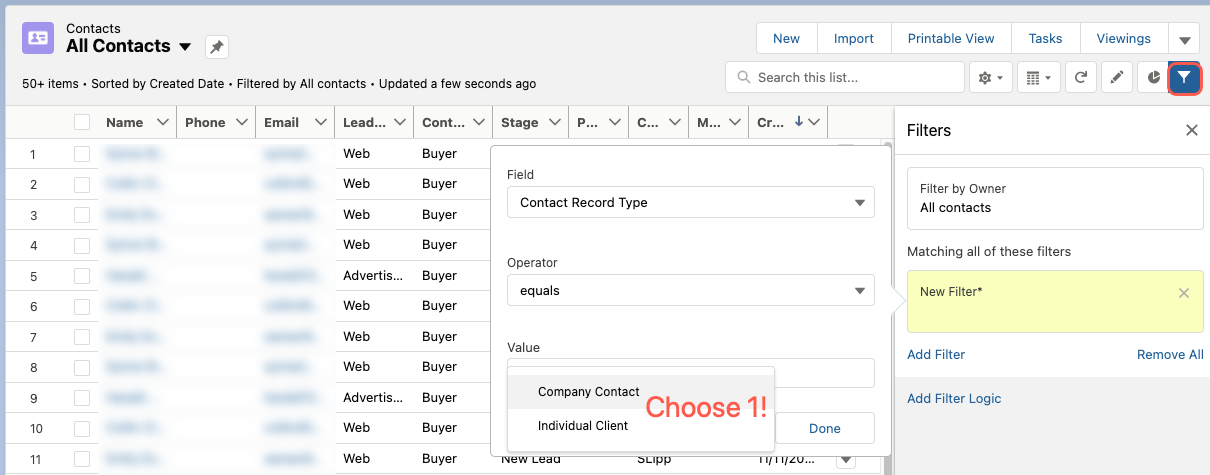
Task: Open list view controls gear menu
Action: [992, 77]
